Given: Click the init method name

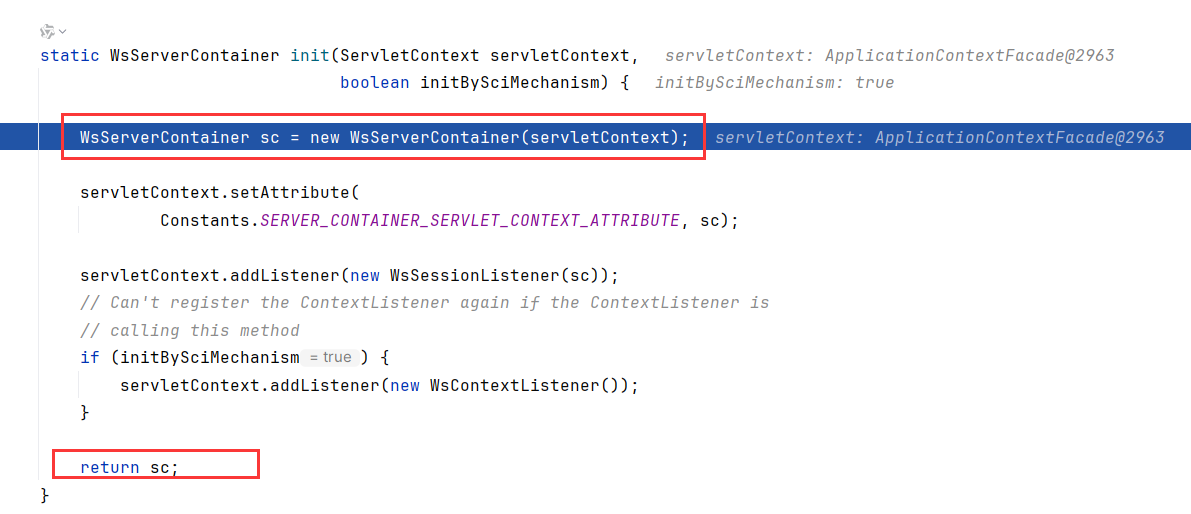Looking at the screenshot, I should (x=311, y=55).
